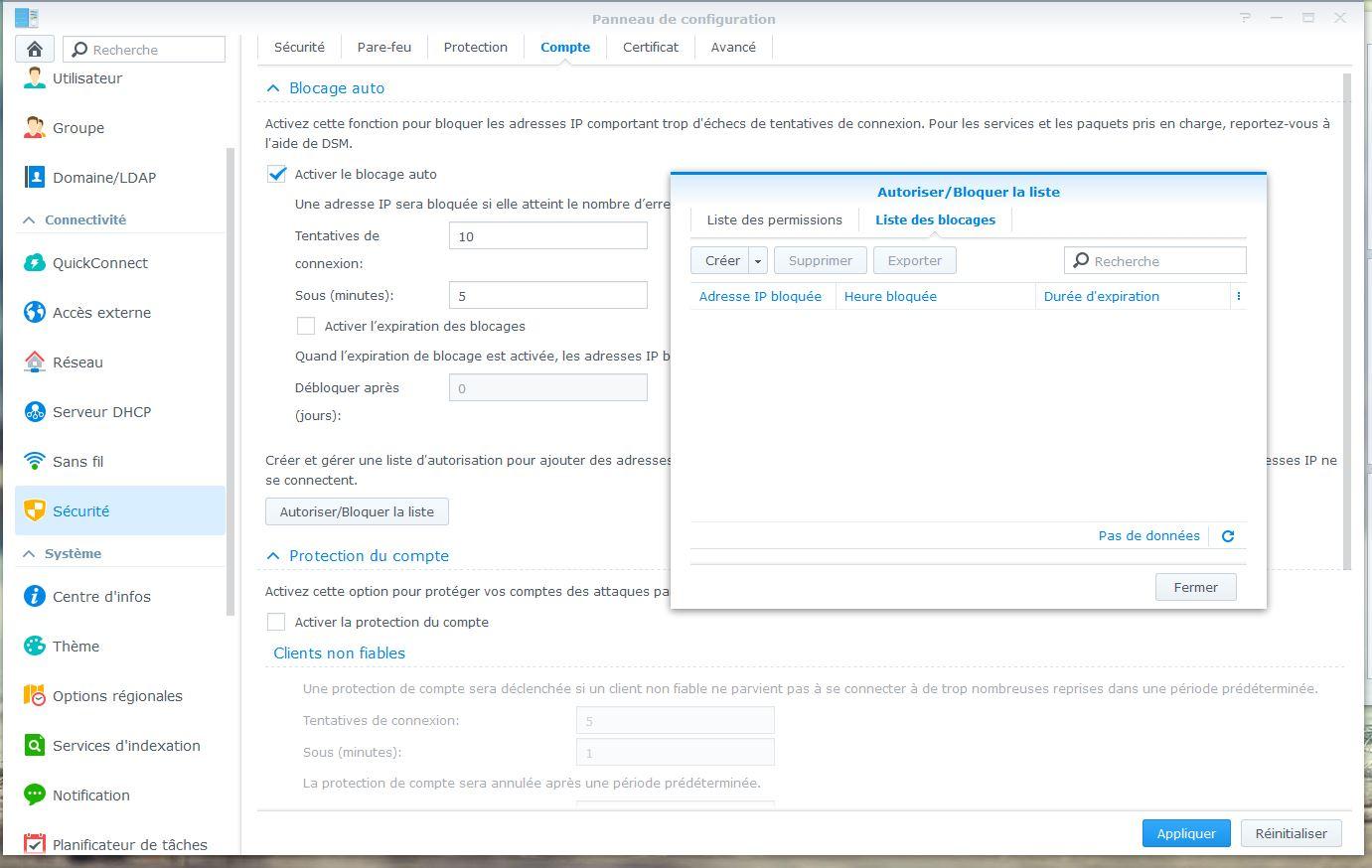The image size is (1372, 868).
Task: Open Réseau house icon in sidebar
Action: (x=35, y=362)
